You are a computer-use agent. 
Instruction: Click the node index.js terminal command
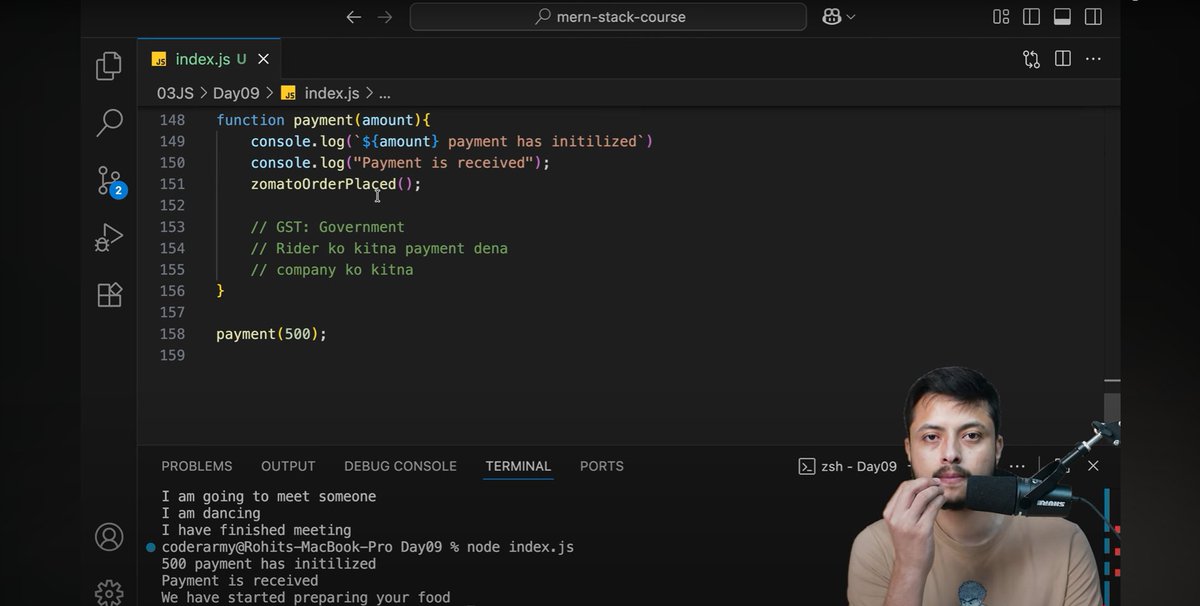pyautogui.click(x=520, y=547)
